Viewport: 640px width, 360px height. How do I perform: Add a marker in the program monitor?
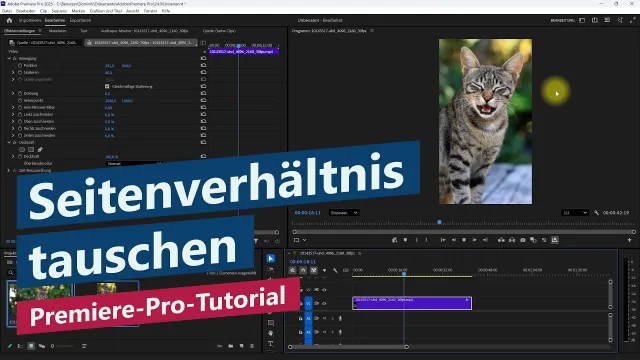tap(405, 240)
